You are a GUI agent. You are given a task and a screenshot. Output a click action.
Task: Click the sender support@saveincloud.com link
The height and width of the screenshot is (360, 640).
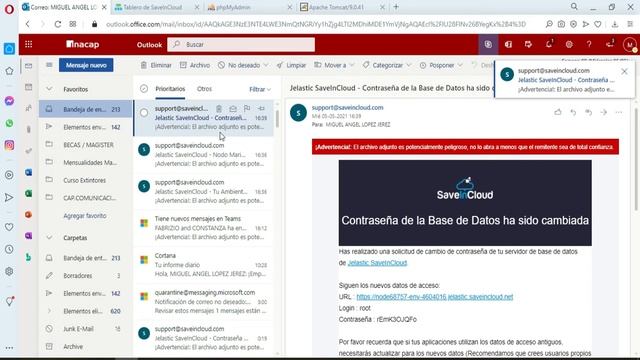[347, 108]
